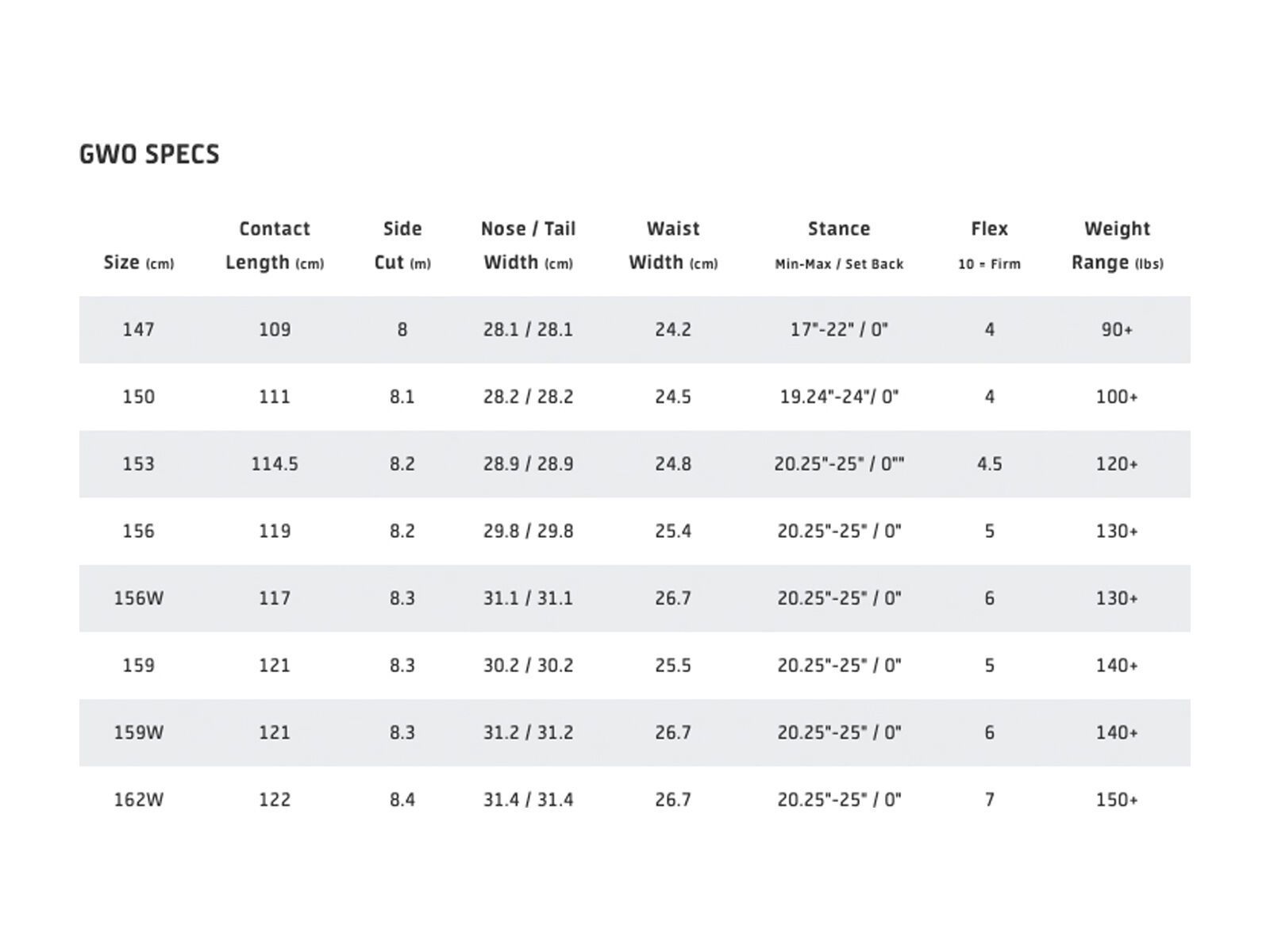Screen dimensions: 1270x952
Task: Select the 156W size row label
Action: click(138, 598)
